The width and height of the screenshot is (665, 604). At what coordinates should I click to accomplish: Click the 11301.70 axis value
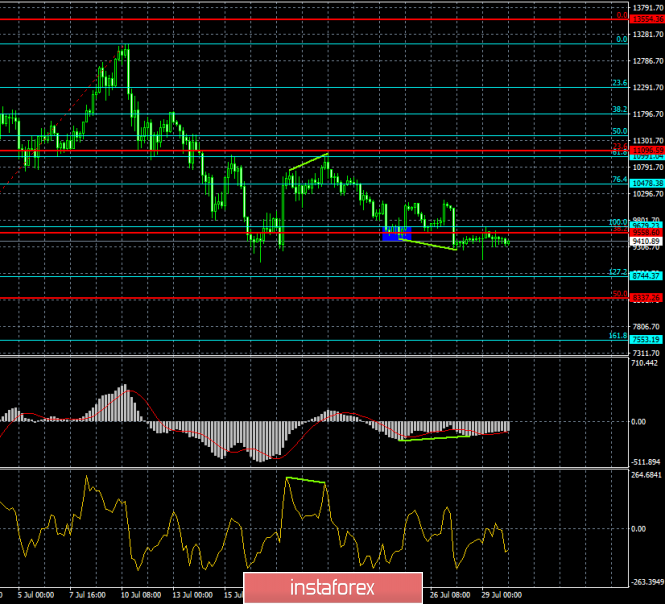coord(648,141)
